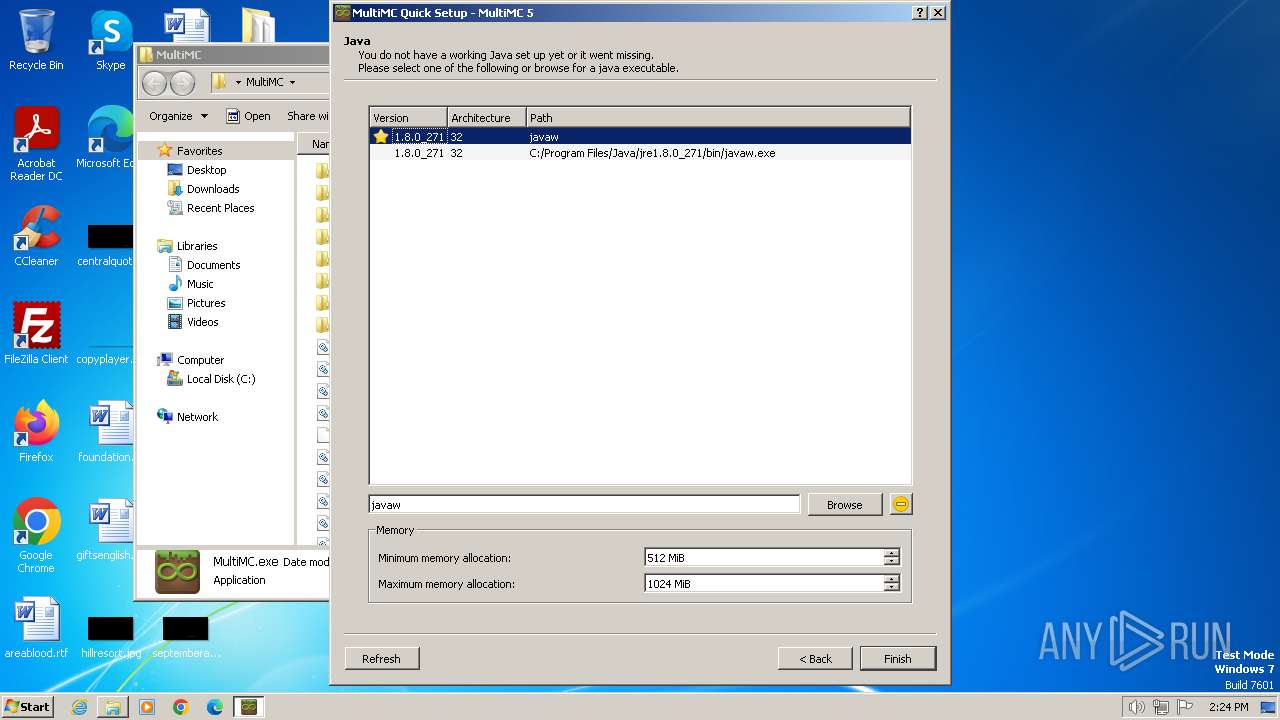The width and height of the screenshot is (1280, 720).
Task: Click the Explorer back navigation button
Action: (x=155, y=83)
